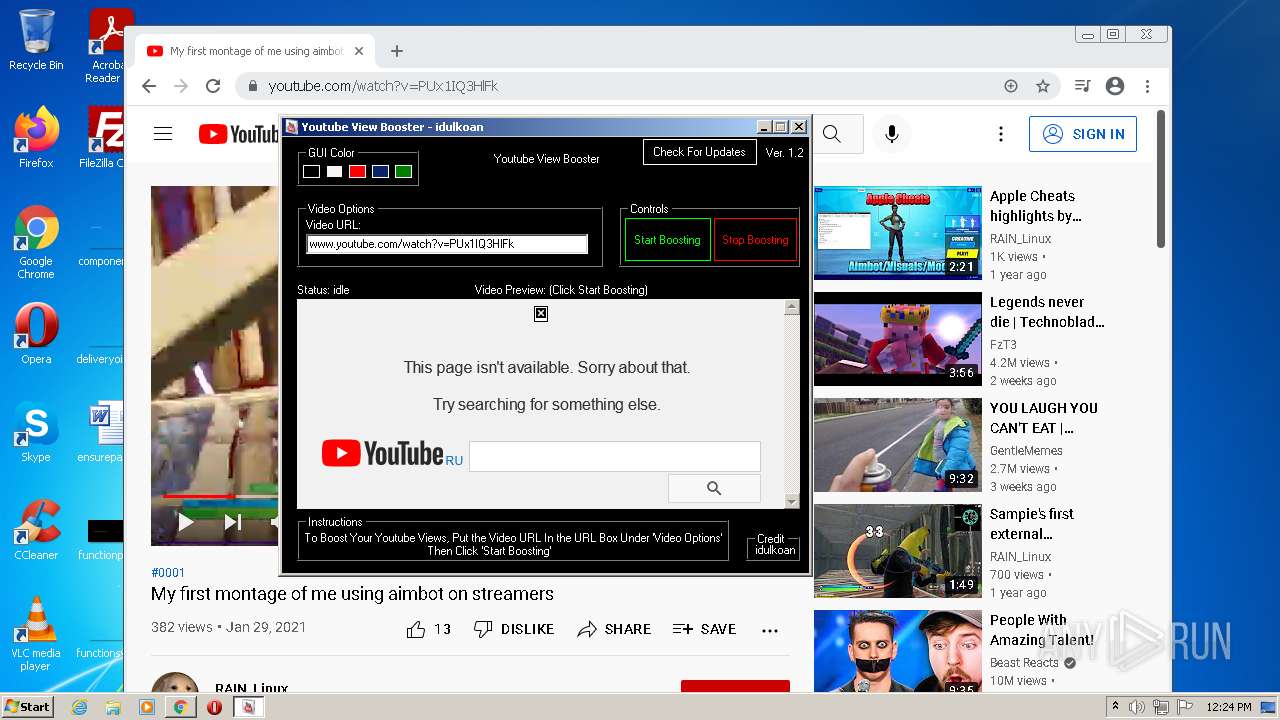Click SAVE to playlist button
1280x720 pixels.
(x=704, y=629)
